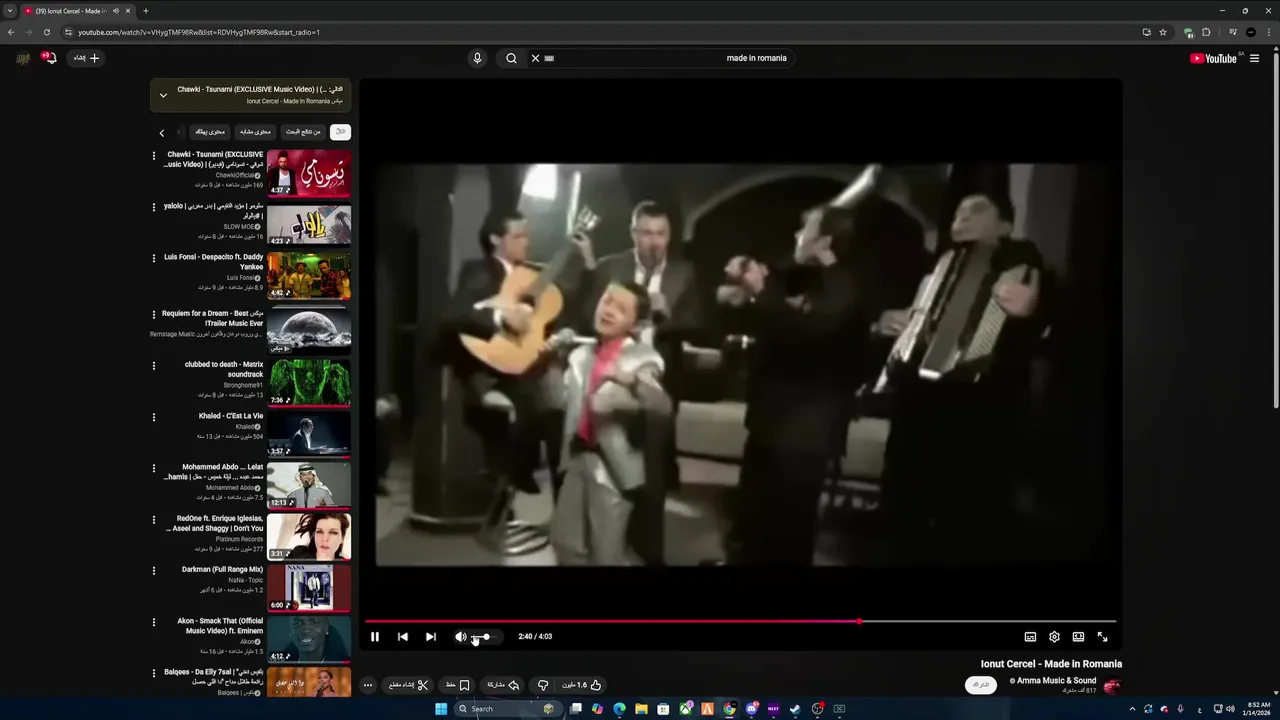Screen dimensions: 1280x720
Task: Open 'Khaled - C'Est La Vie' title link
Action: click(231, 416)
